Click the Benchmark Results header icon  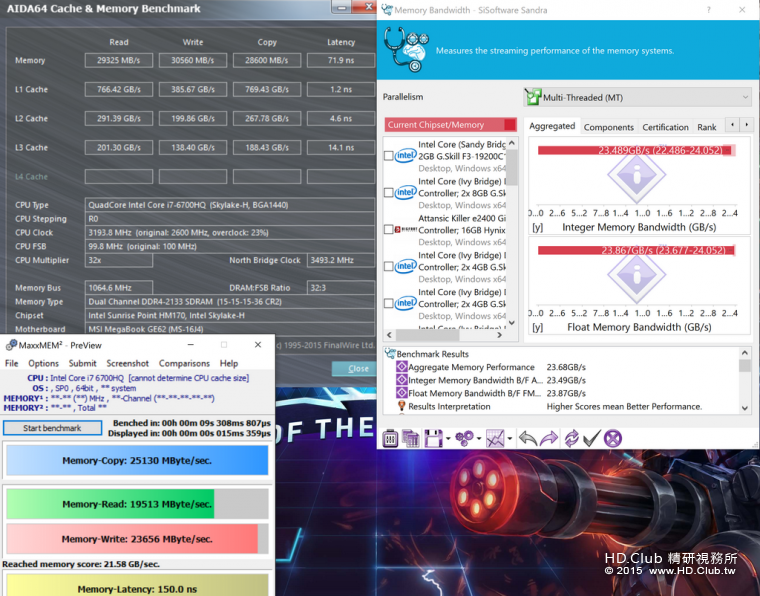pyautogui.click(x=390, y=354)
